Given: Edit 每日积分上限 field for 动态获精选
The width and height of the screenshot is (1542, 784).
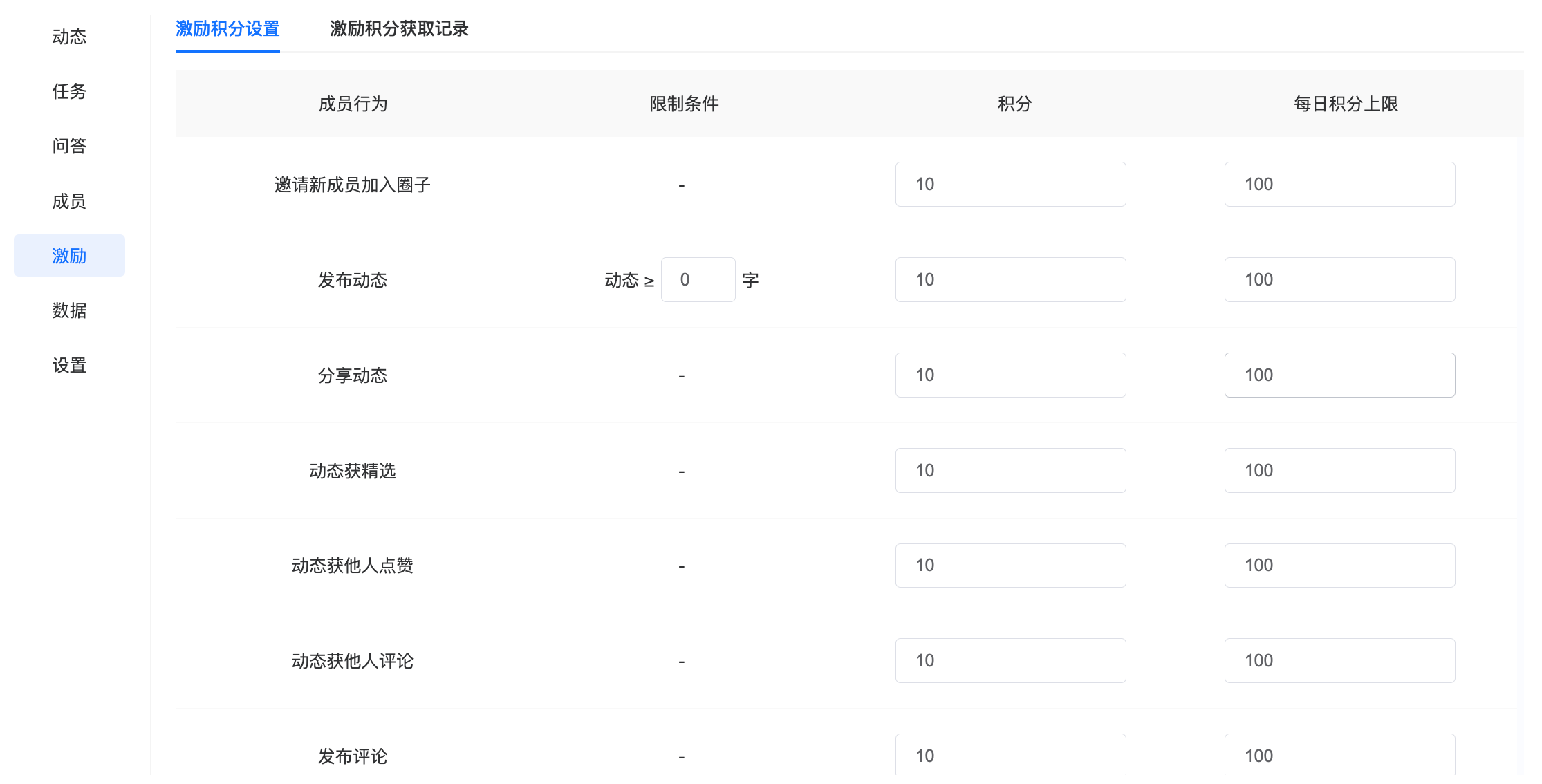Looking at the screenshot, I should pyautogui.click(x=1339, y=471).
